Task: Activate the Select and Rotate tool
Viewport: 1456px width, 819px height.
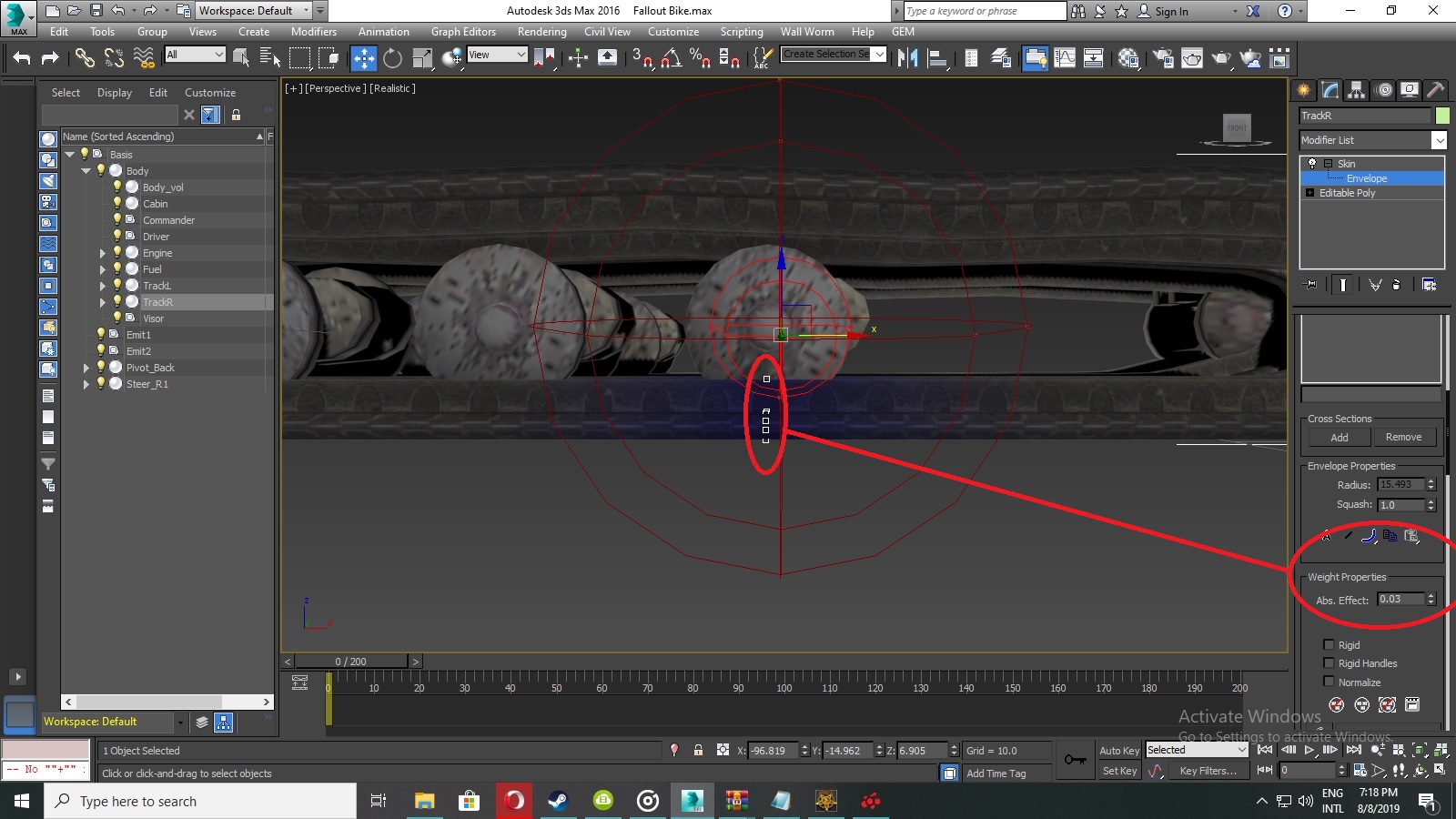Action: point(392,58)
